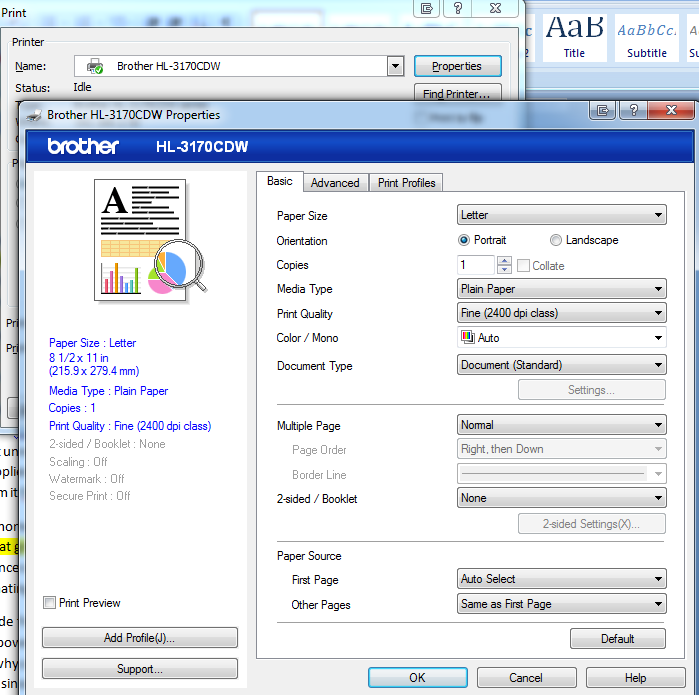The width and height of the screenshot is (699, 695).
Task: Click the 'Media Type : Plain Paper' summary text
Action: 108,391
